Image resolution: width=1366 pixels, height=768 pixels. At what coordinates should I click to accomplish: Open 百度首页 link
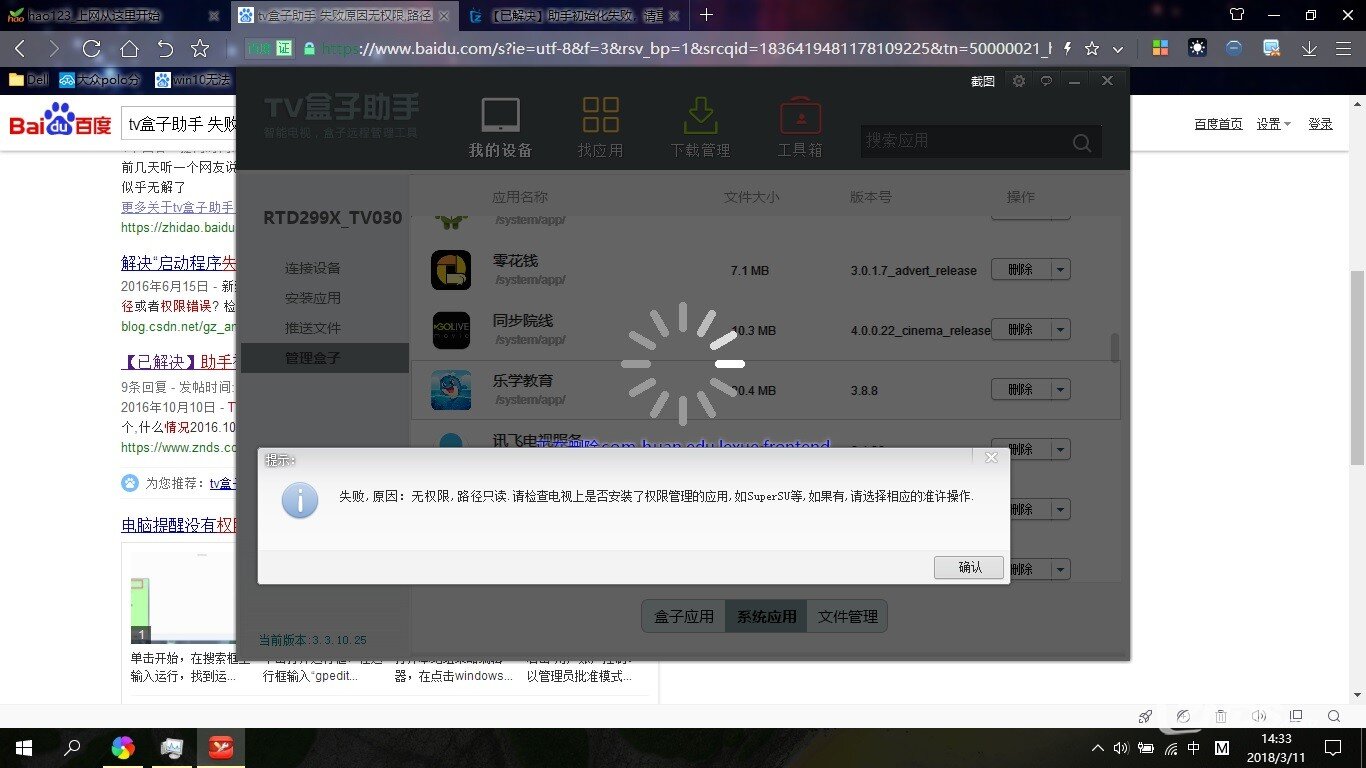(x=1218, y=124)
